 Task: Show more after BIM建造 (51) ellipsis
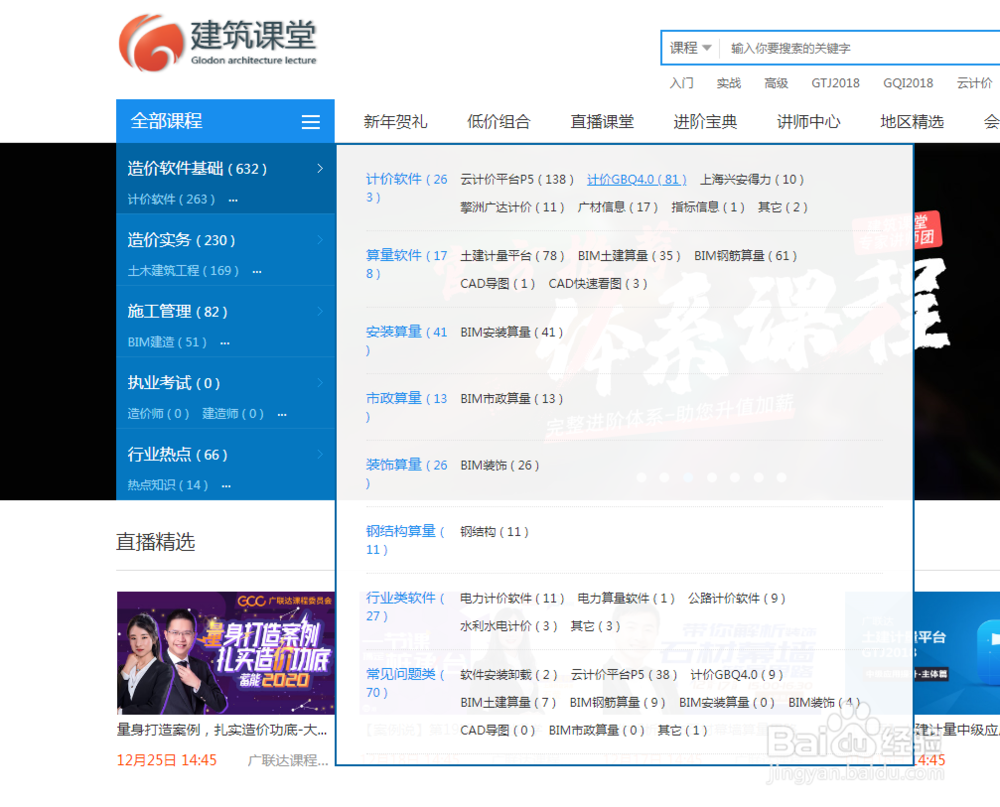pyautogui.click(x=224, y=343)
